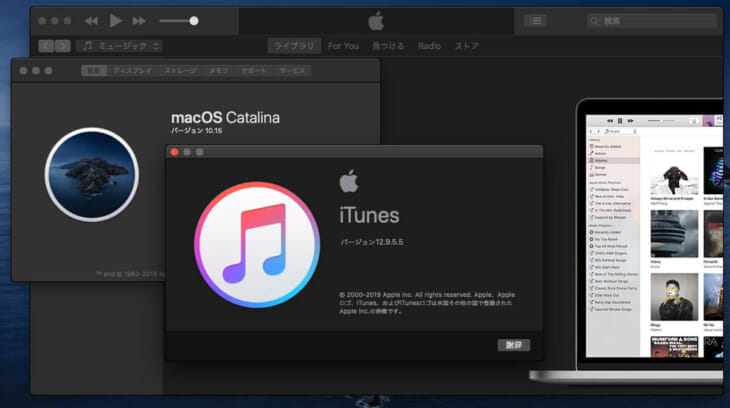Screen dimensions: 730x408
Task: Go back with the left arrow button
Action: 46,46
